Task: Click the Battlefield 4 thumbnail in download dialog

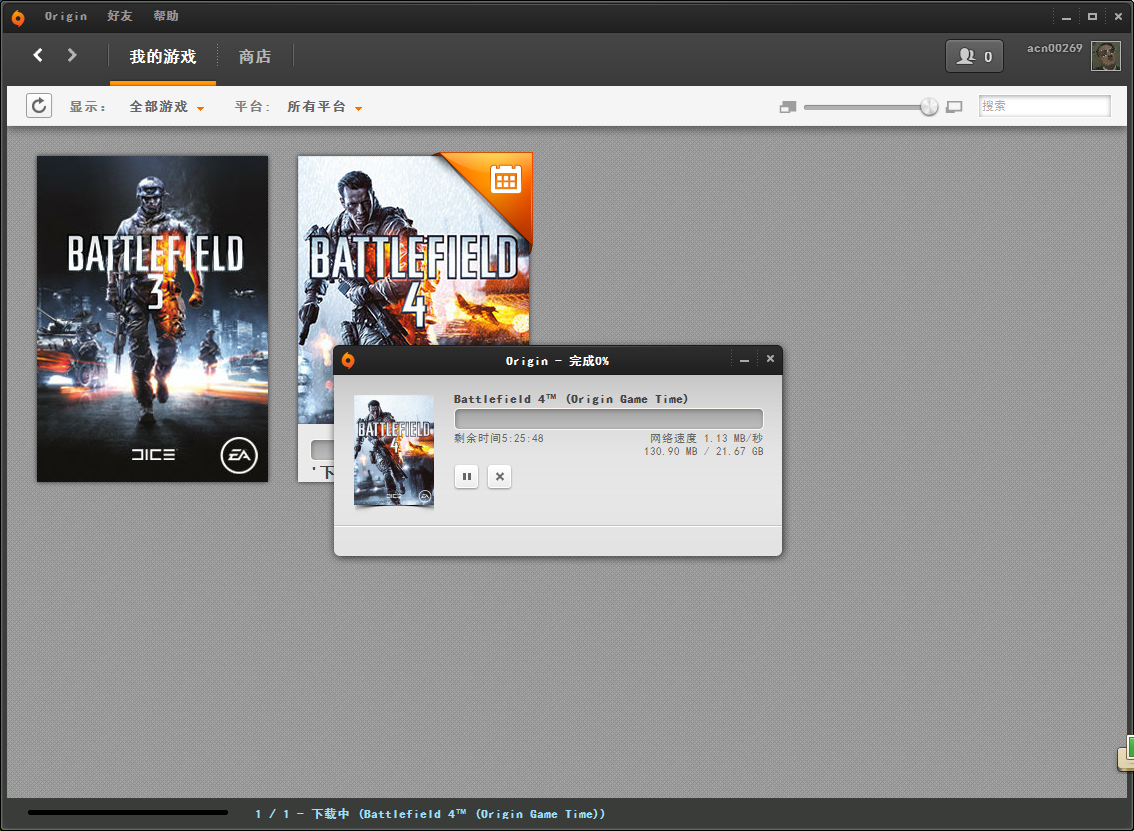Action: point(394,450)
